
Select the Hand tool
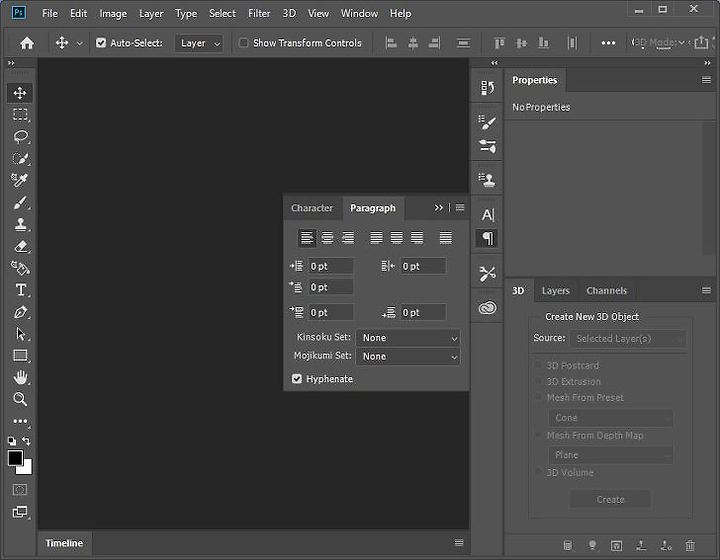tap(20, 377)
